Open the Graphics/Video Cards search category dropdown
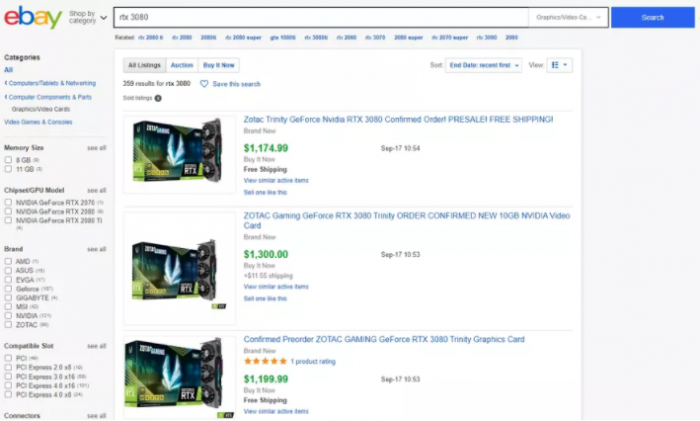The image size is (700, 421). point(568,17)
